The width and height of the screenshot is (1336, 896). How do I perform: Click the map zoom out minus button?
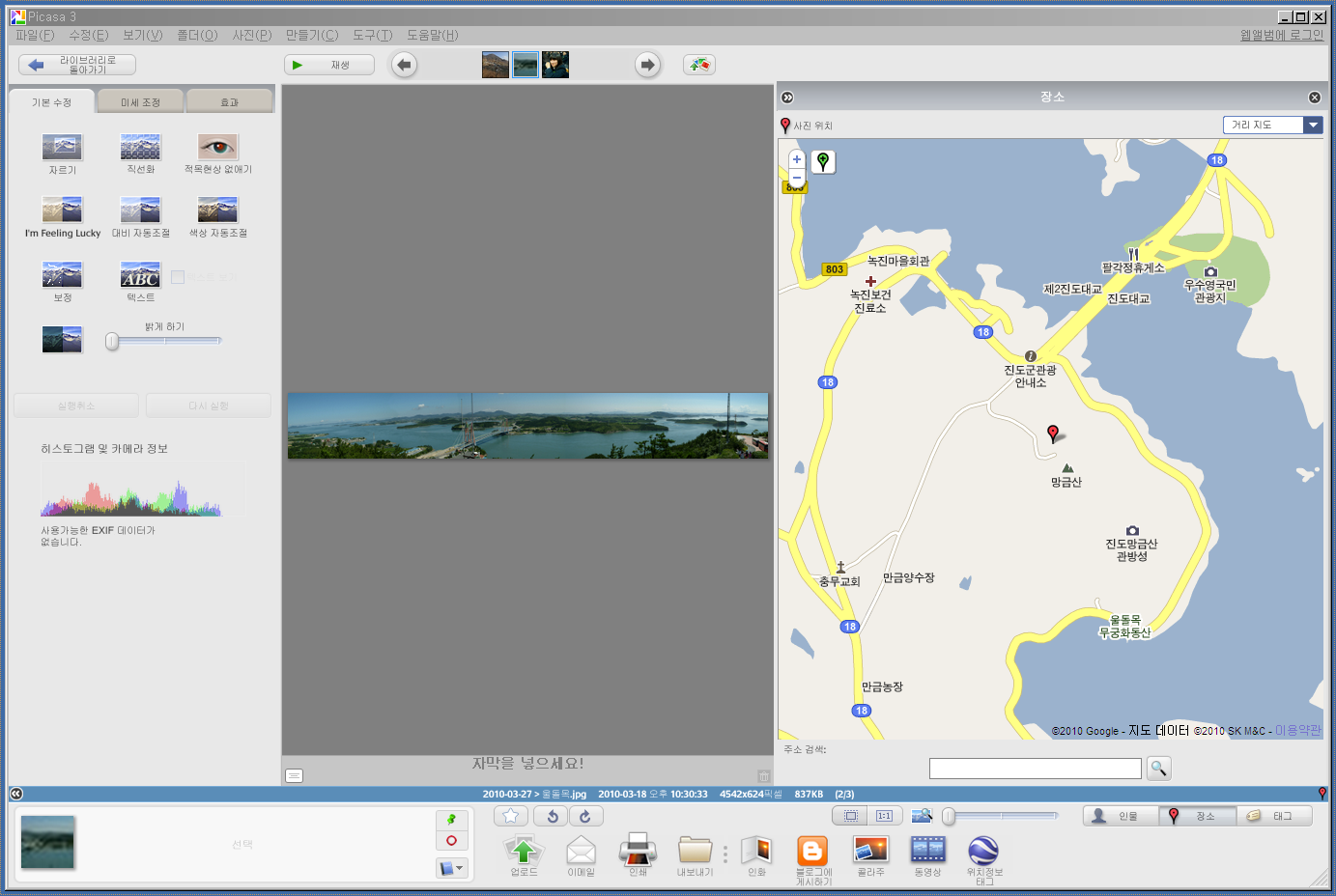coord(797,178)
